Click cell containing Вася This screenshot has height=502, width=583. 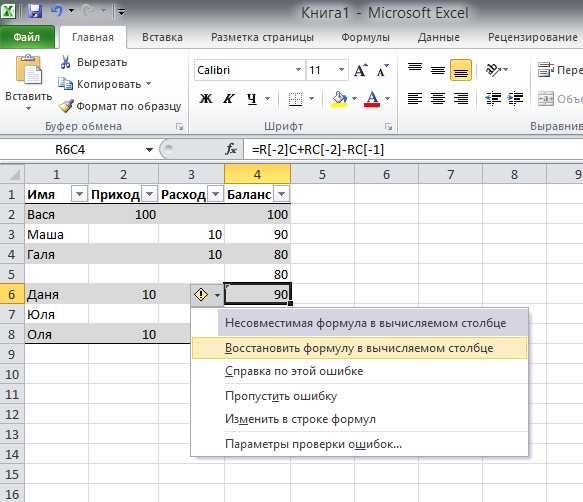pos(57,215)
